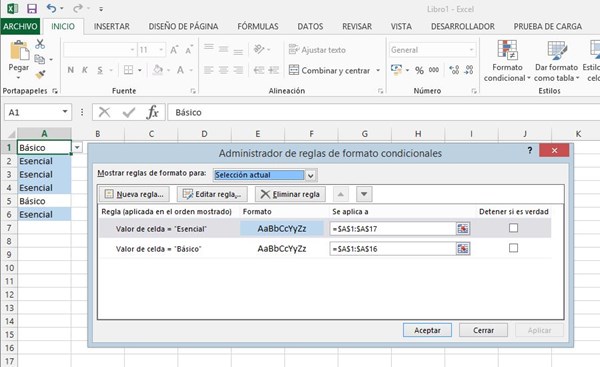This screenshot has height=367, width=600.
Task: Click Combinar y centrar
Action: [329, 70]
